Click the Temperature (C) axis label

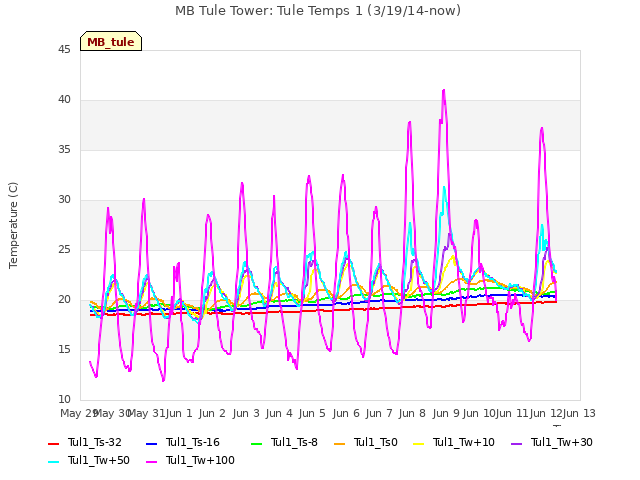[13, 225]
